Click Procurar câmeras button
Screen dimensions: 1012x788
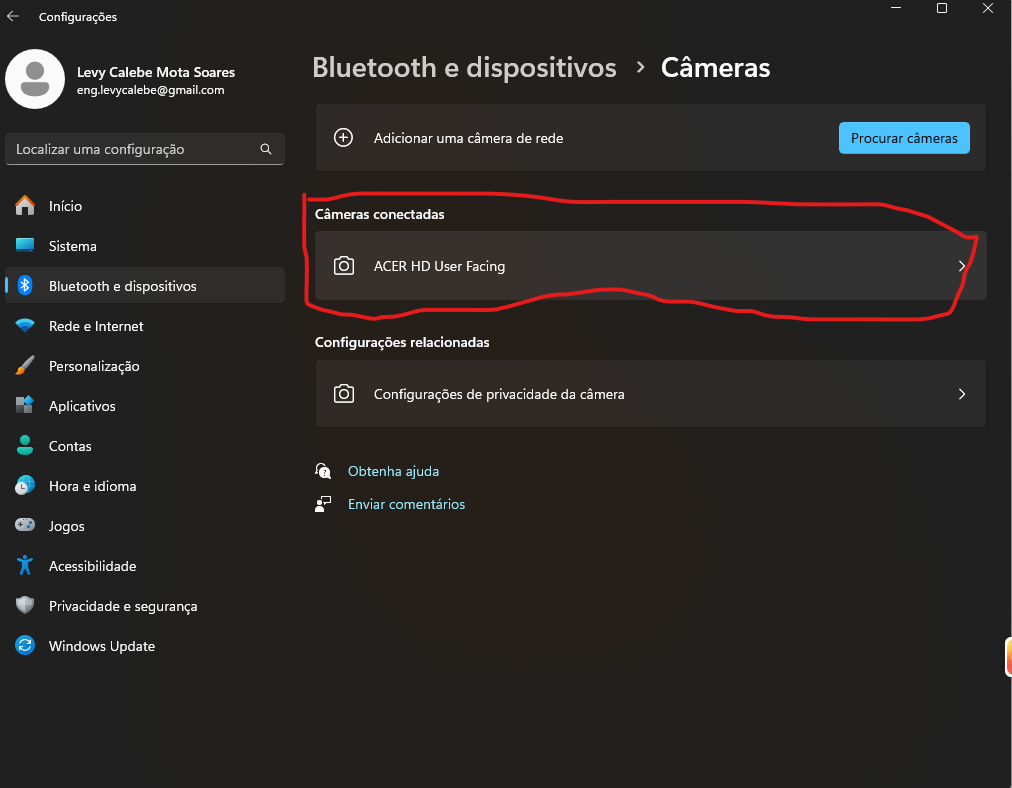[x=904, y=138]
